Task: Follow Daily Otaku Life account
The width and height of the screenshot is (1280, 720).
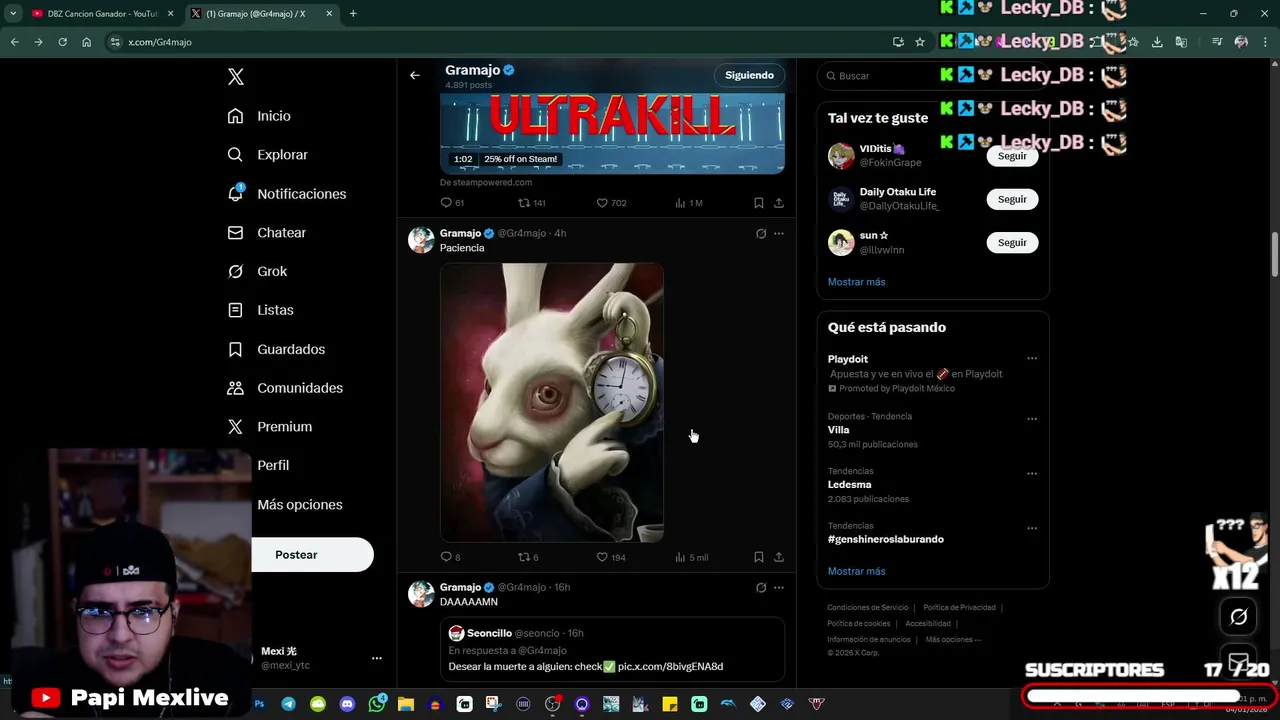Action: pos(1012,199)
